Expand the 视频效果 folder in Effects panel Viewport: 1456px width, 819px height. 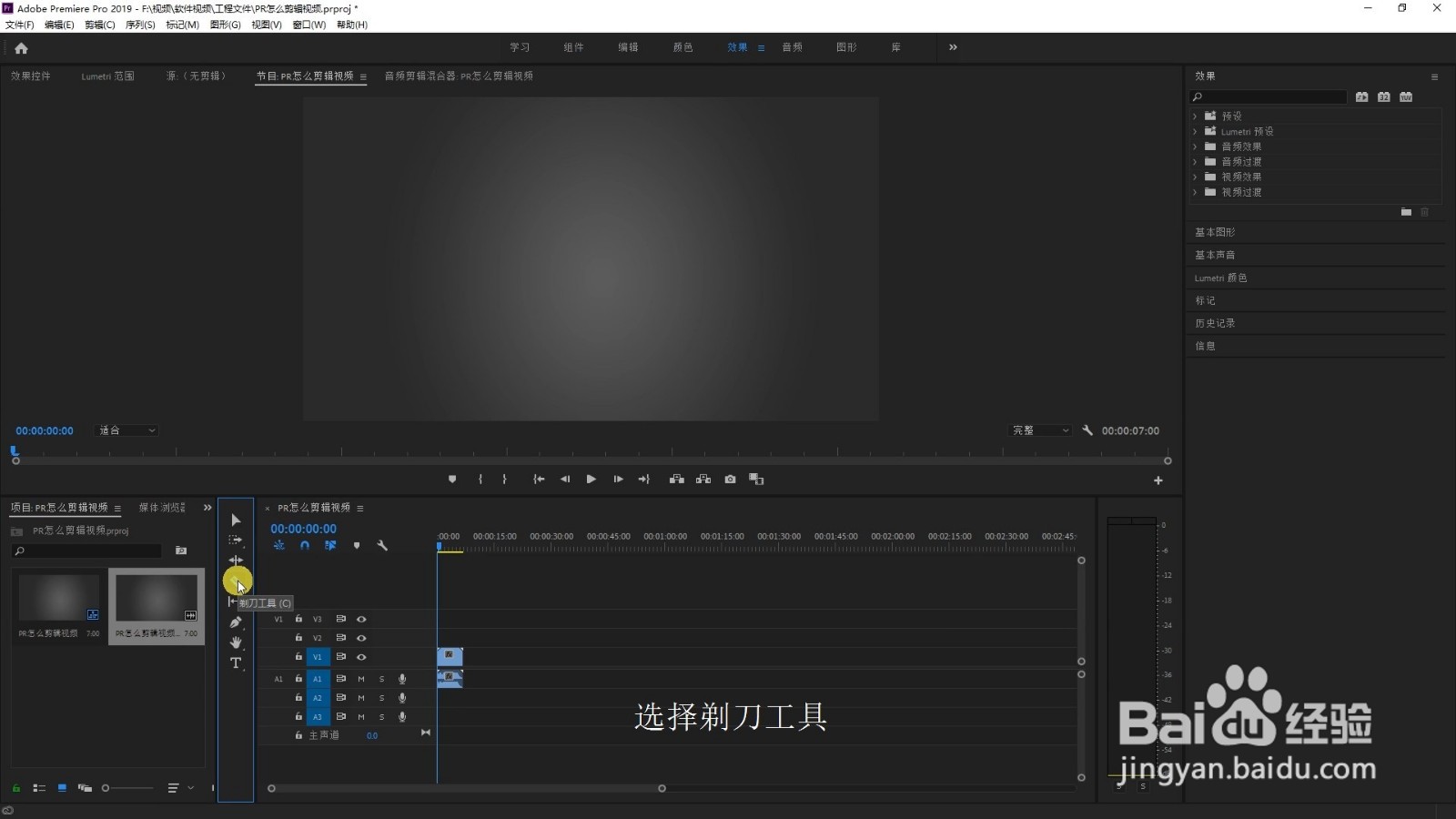point(1196,177)
